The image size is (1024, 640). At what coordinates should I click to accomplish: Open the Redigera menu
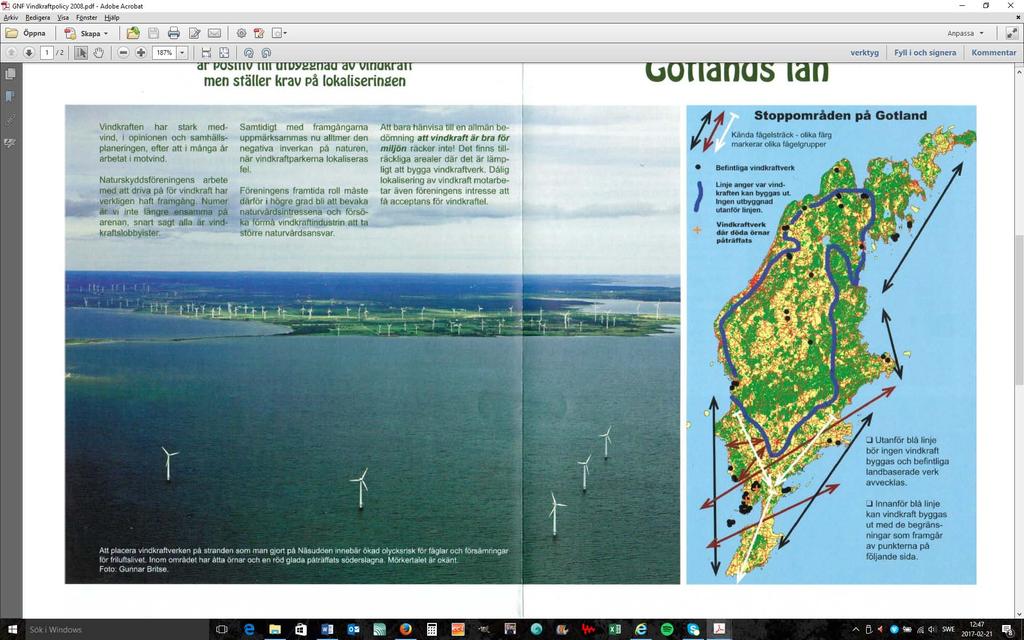coord(38,18)
